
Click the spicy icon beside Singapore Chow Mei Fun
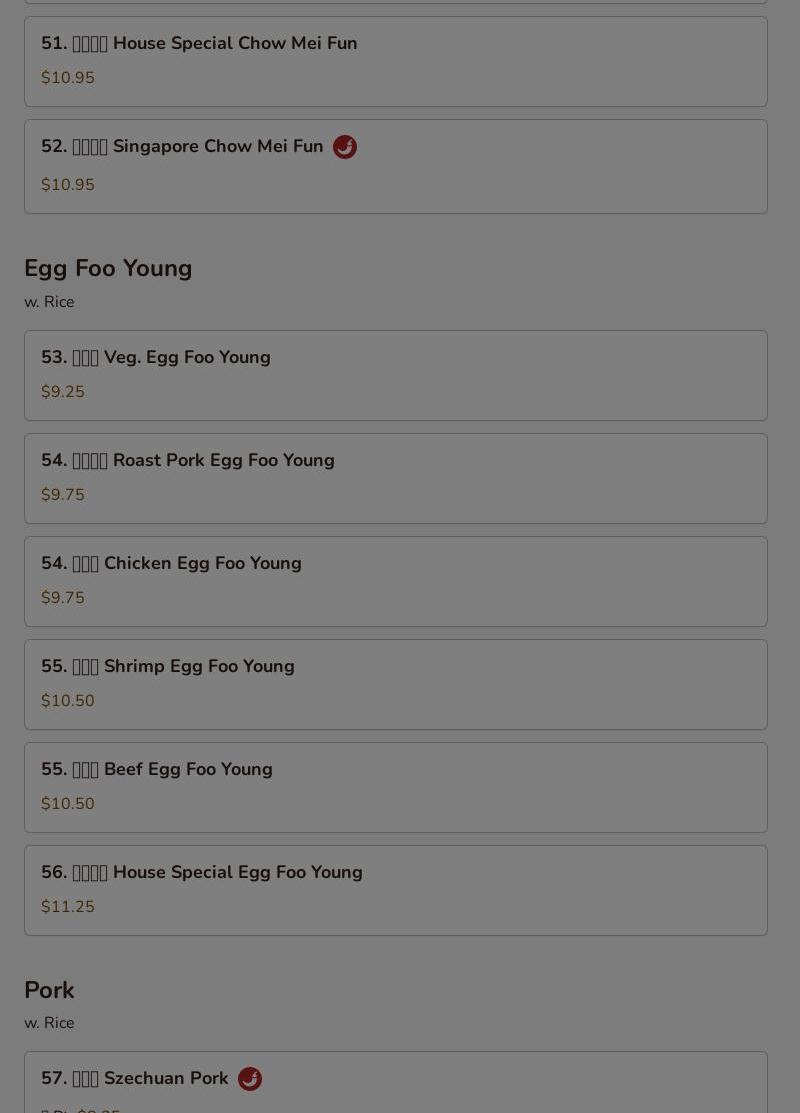tap(344, 147)
